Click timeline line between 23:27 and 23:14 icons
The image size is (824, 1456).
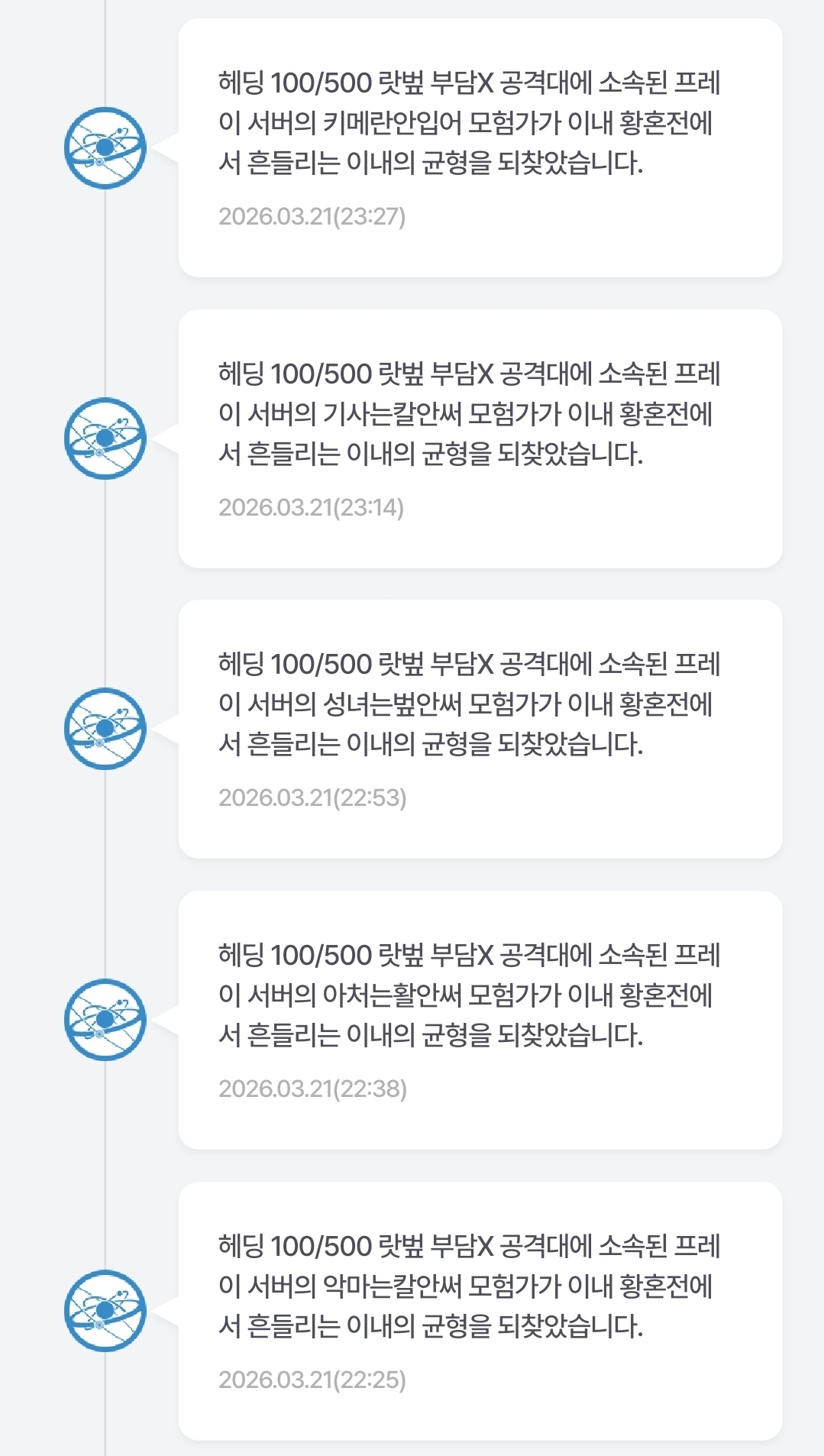point(105,293)
